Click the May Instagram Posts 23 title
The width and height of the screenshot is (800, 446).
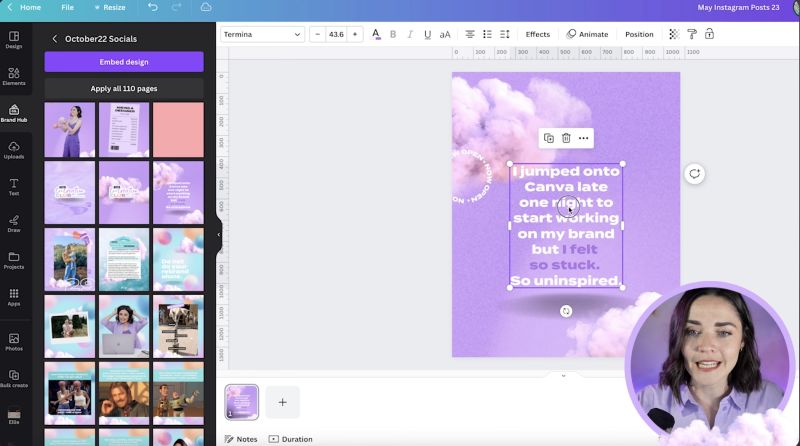[738, 7]
